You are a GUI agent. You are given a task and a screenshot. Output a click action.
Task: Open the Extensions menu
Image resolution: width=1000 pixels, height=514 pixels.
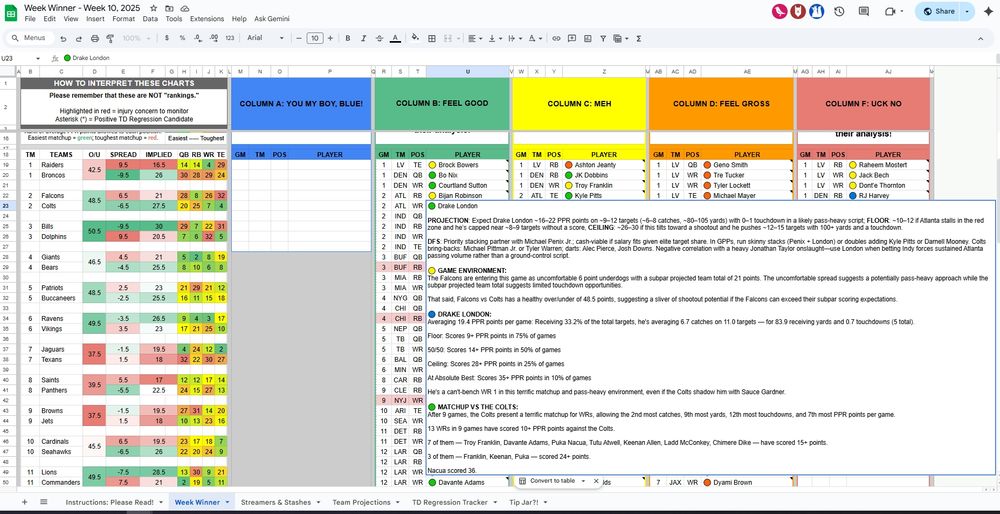(207, 19)
